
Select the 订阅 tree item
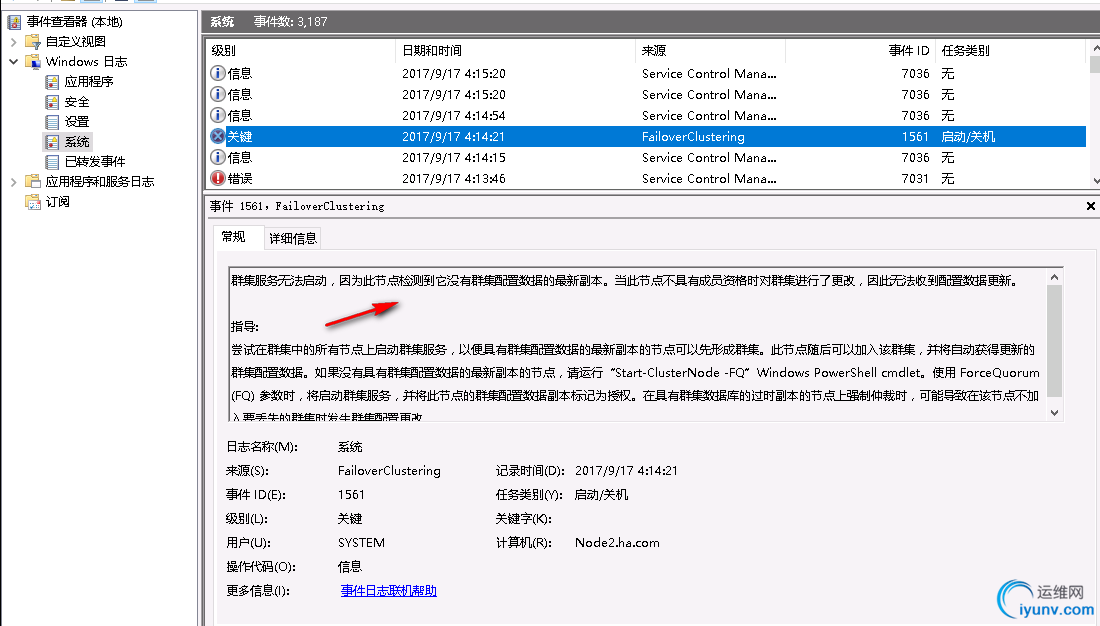coord(58,202)
